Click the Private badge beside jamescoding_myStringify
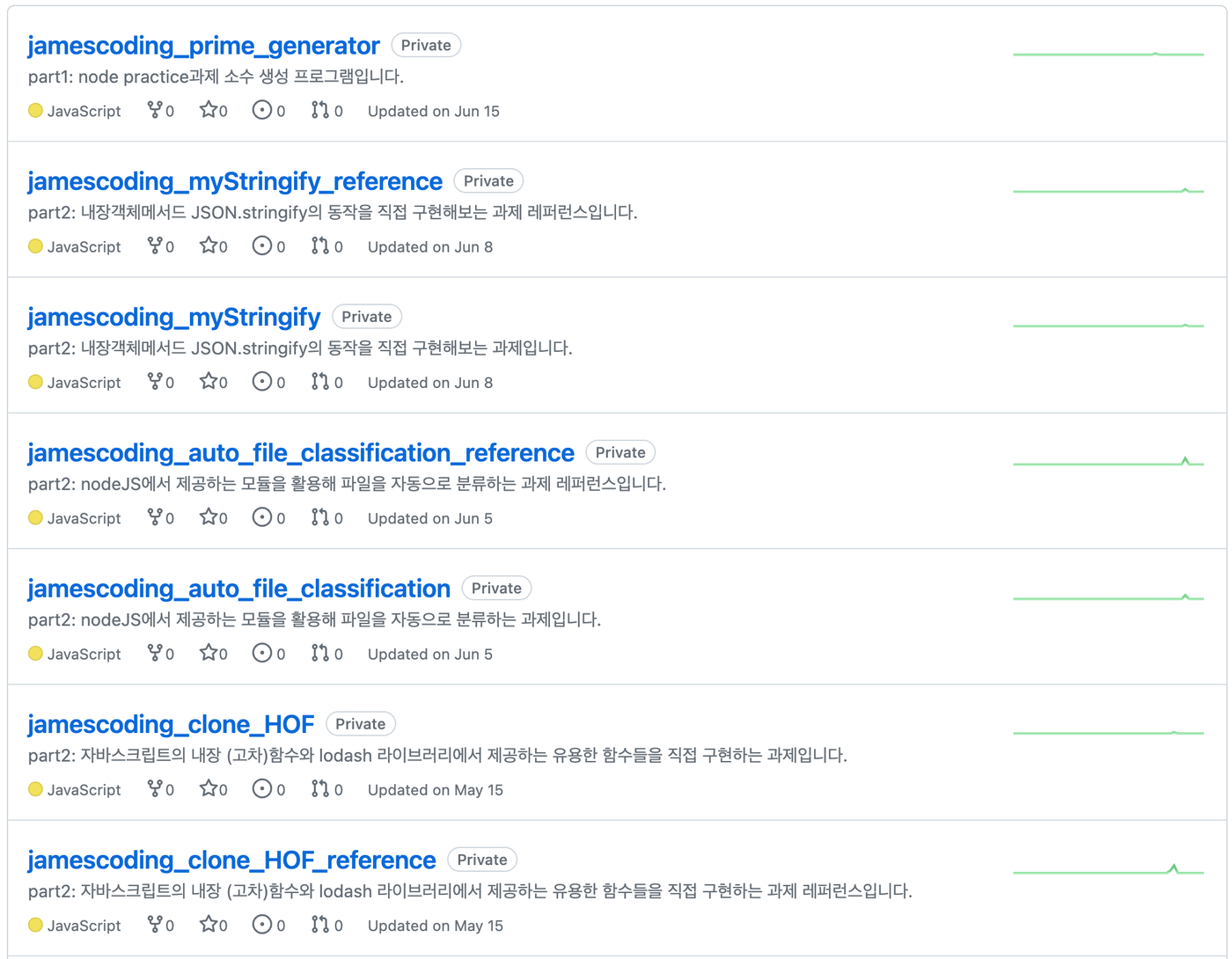The height and width of the screenshot is (959, 1232). tap(367, 317)
